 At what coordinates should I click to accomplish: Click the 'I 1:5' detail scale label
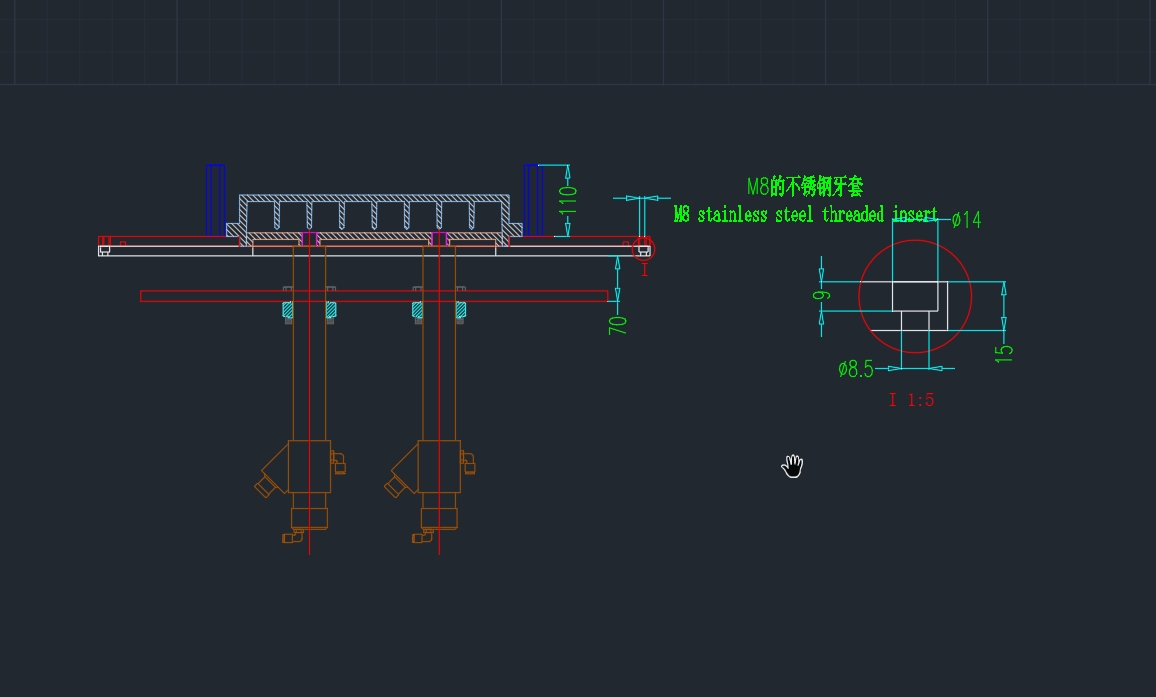(911, 400)
